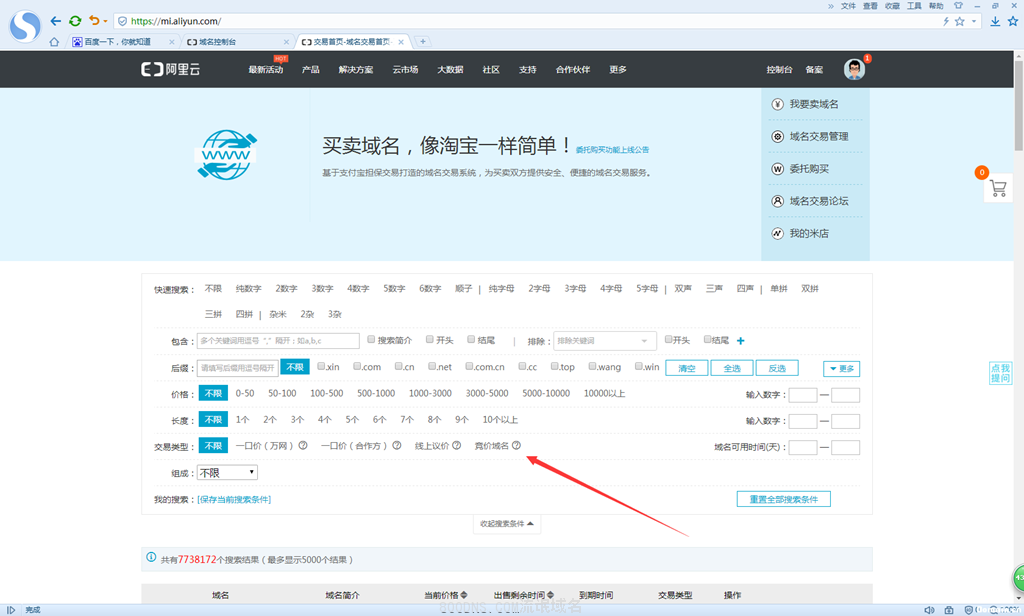This screenshot has height=616, width=1024.
Task: Click help icon next to 一口价（合作方）
Action: pos(396,446)
